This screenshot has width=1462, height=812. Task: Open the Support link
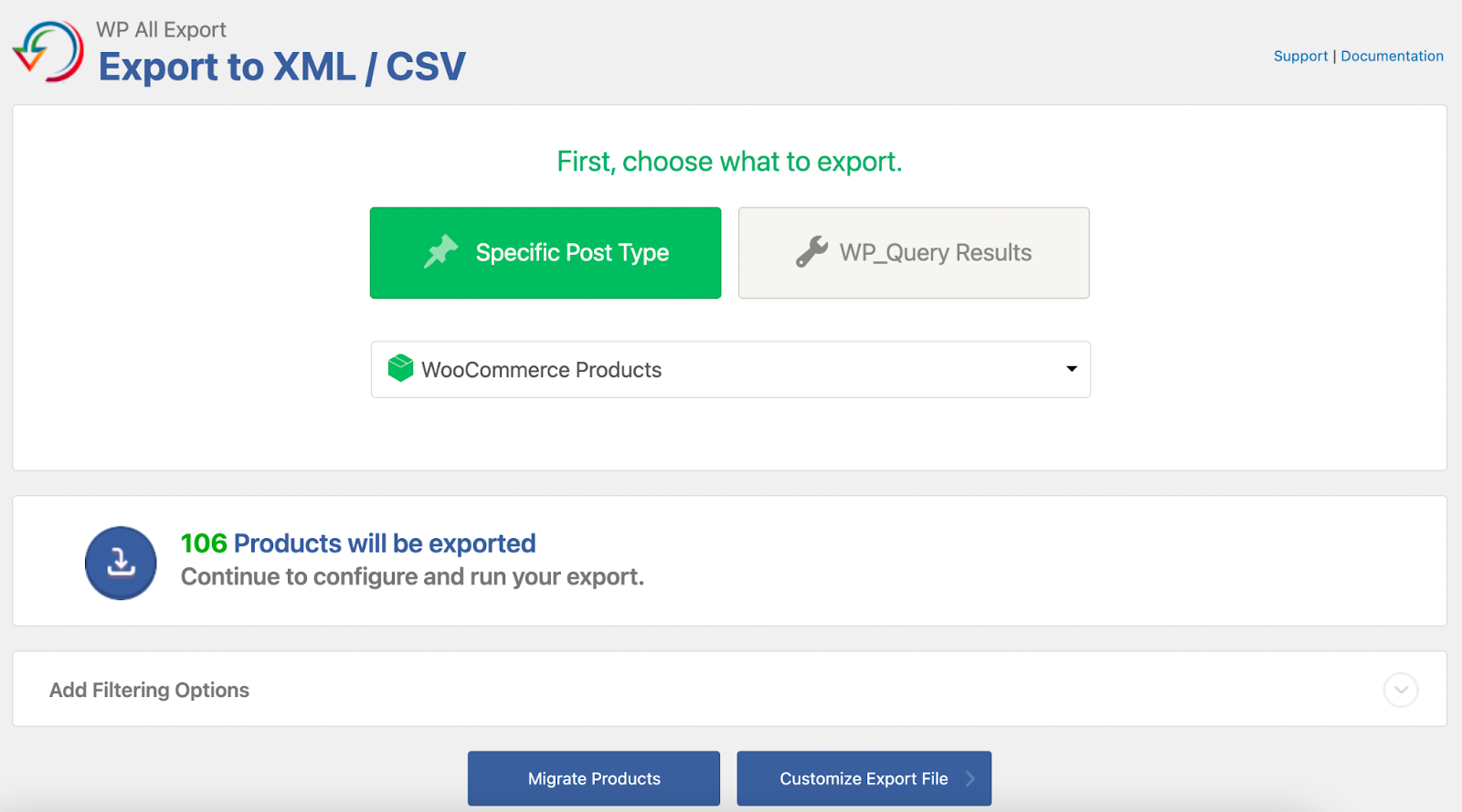tap(1299, 56)
